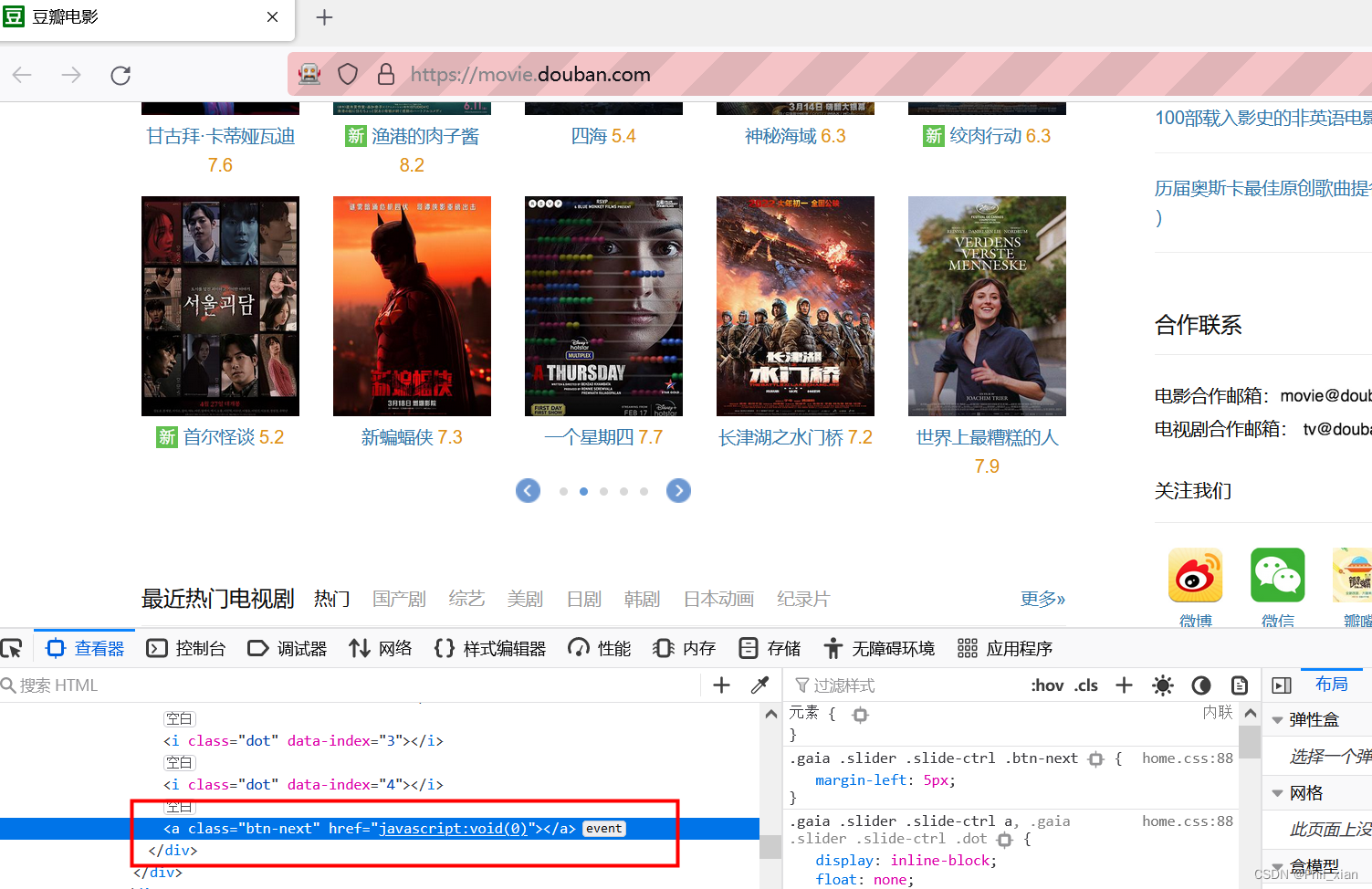
Task: Toggle the :hov pseudo-class panel
Action: (x=1047, y=685)
